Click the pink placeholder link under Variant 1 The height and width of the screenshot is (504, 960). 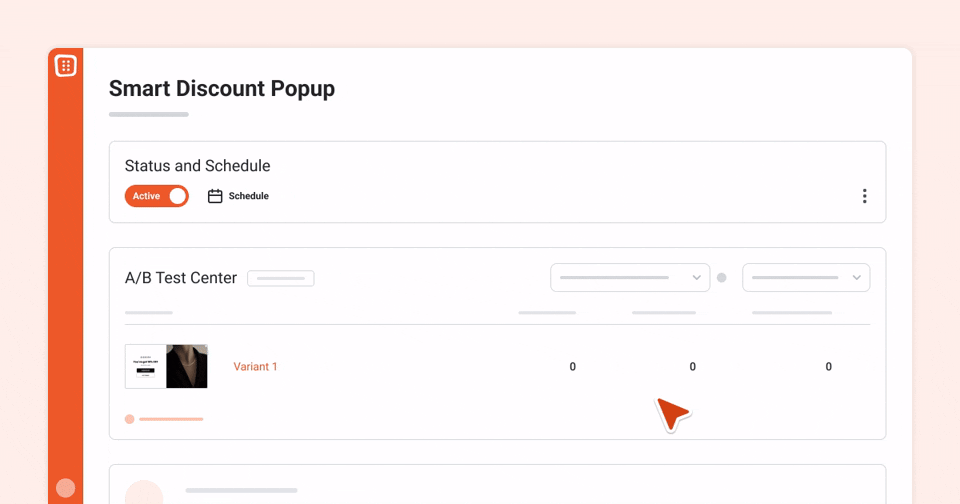(x=171, y=419)
